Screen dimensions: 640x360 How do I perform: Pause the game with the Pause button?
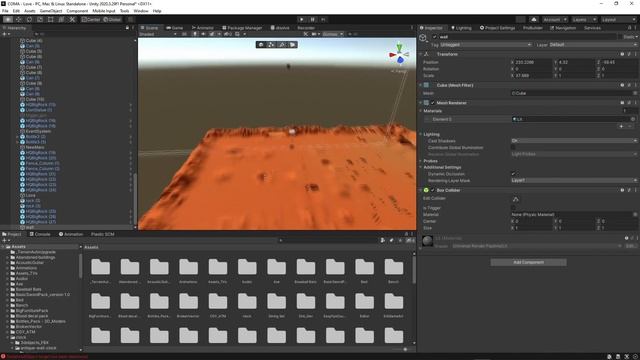[312, 19]
